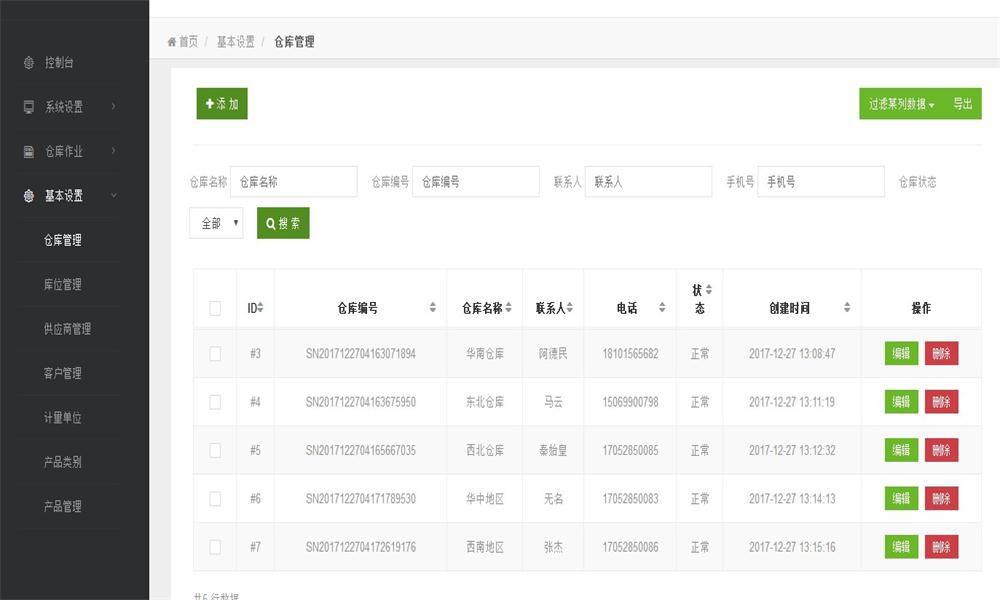This screenshot has width=1000, height=600.
Task: Check the checkbox for row #3
Action: pyautogui.click(x=215, y=354)
